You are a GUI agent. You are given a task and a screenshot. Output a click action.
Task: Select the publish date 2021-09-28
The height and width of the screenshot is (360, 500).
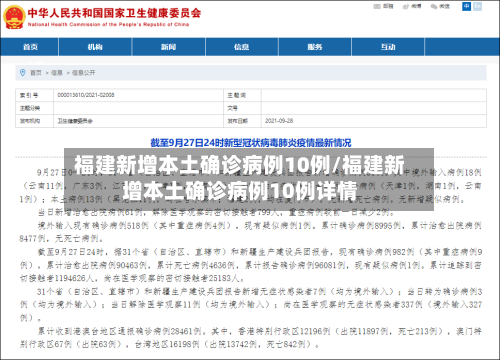[279, 121]
